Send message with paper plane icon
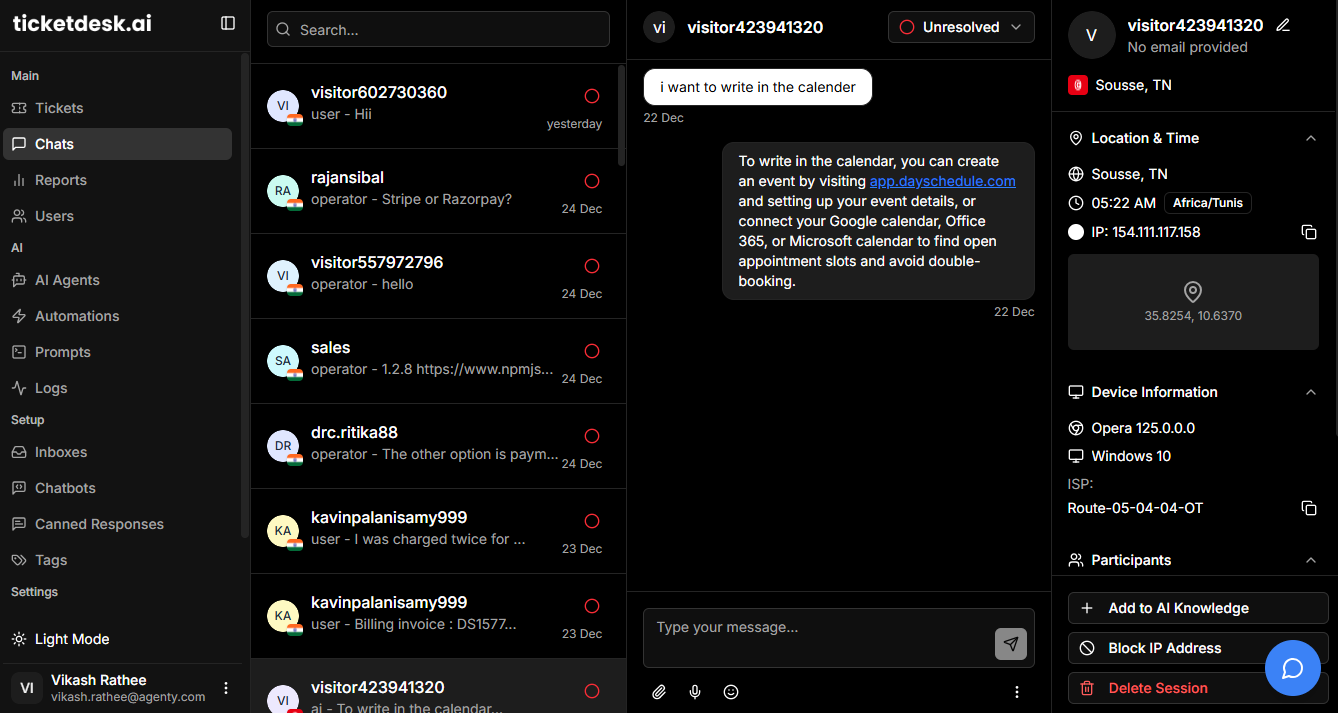 [1010, 644]
